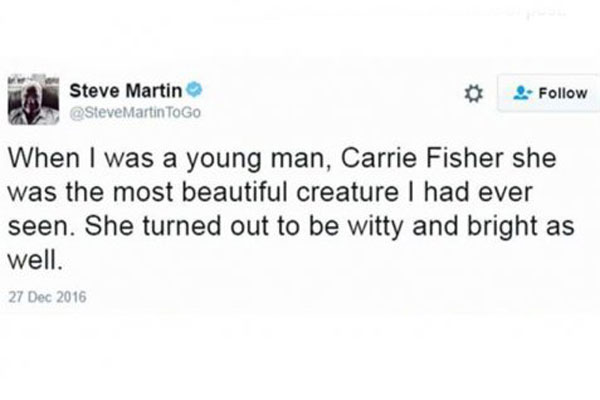Click the word "well." ending the tweet
The height and width of the screenshot is (400, 600).
click(x=35, y=260)
